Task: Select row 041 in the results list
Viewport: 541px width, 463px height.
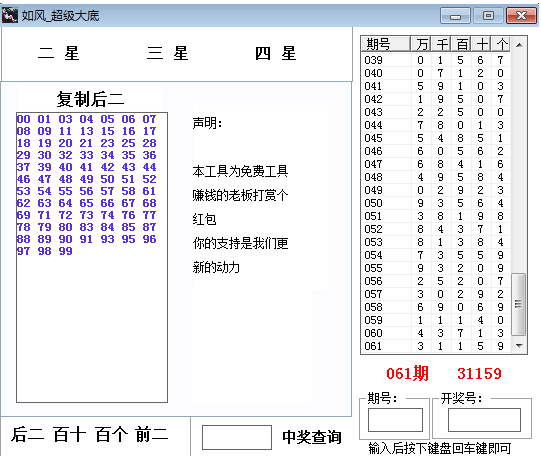Action: [x=436, y=86]
